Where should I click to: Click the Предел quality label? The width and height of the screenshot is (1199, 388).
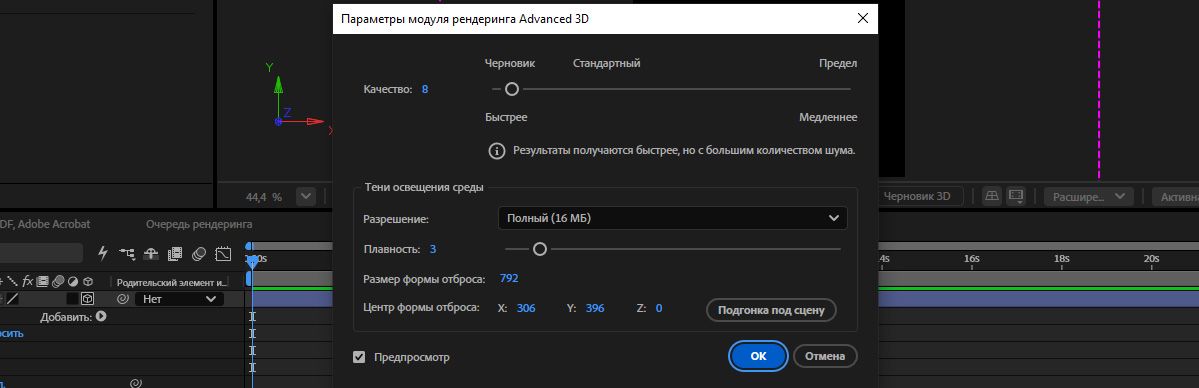[838, 64]
